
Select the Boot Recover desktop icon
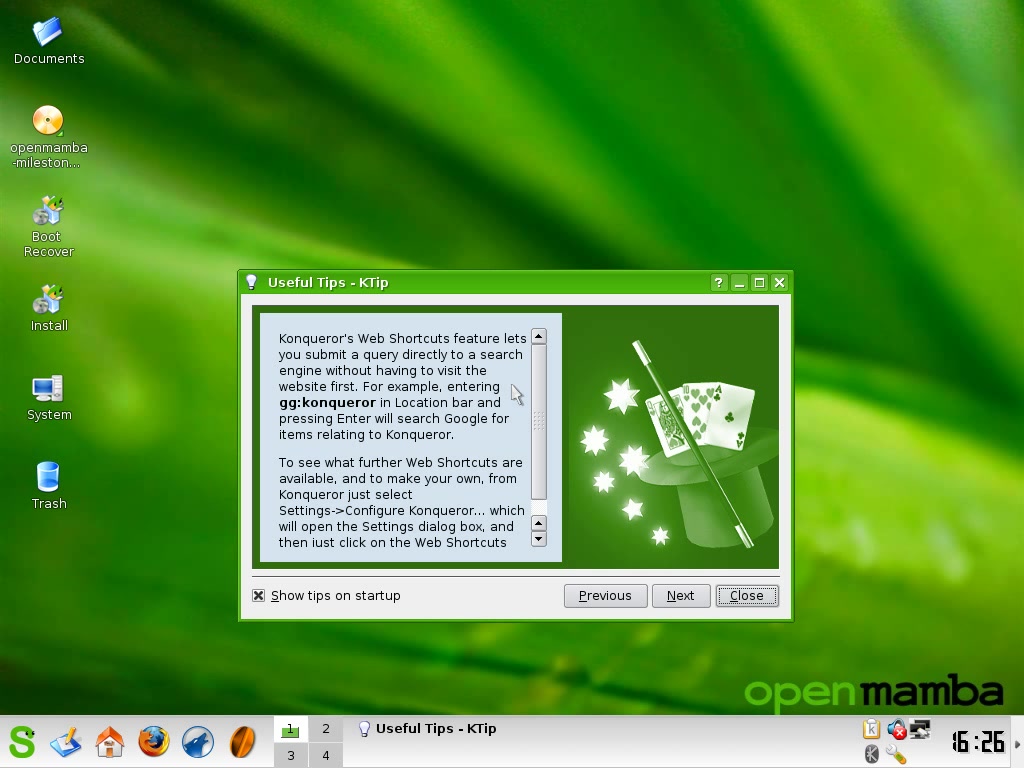coord(48,227)
